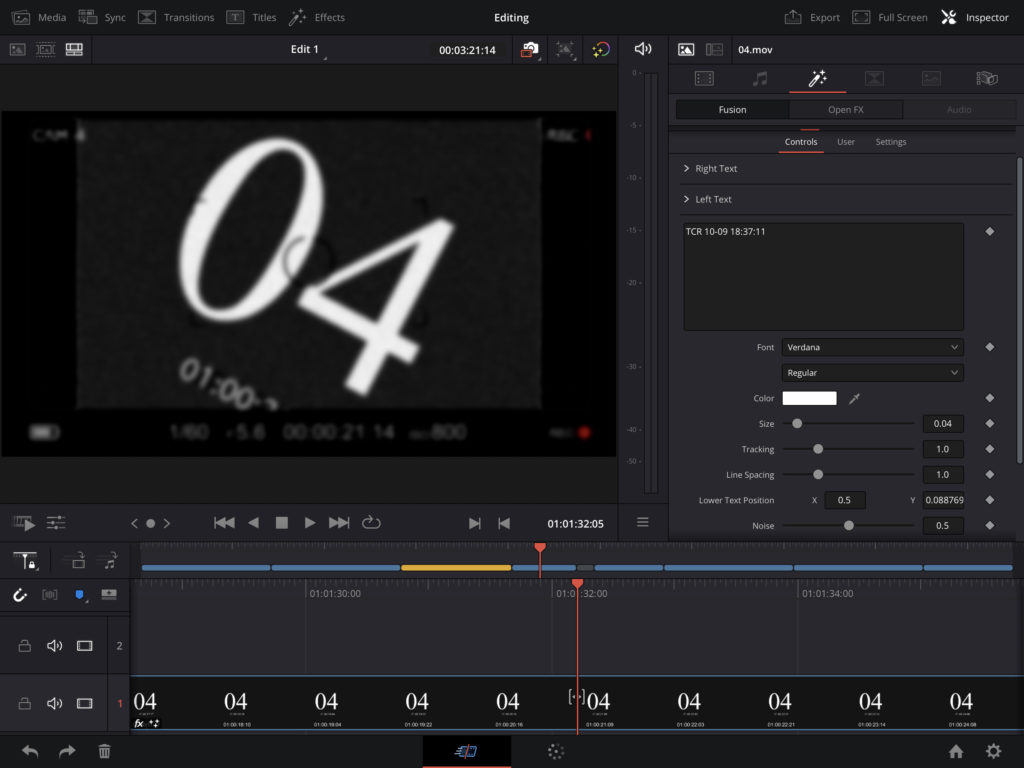Switch to the Open FX tab
Viewport: 1024px width, 768px height.
pyautogui.click(x=846, y=110)
